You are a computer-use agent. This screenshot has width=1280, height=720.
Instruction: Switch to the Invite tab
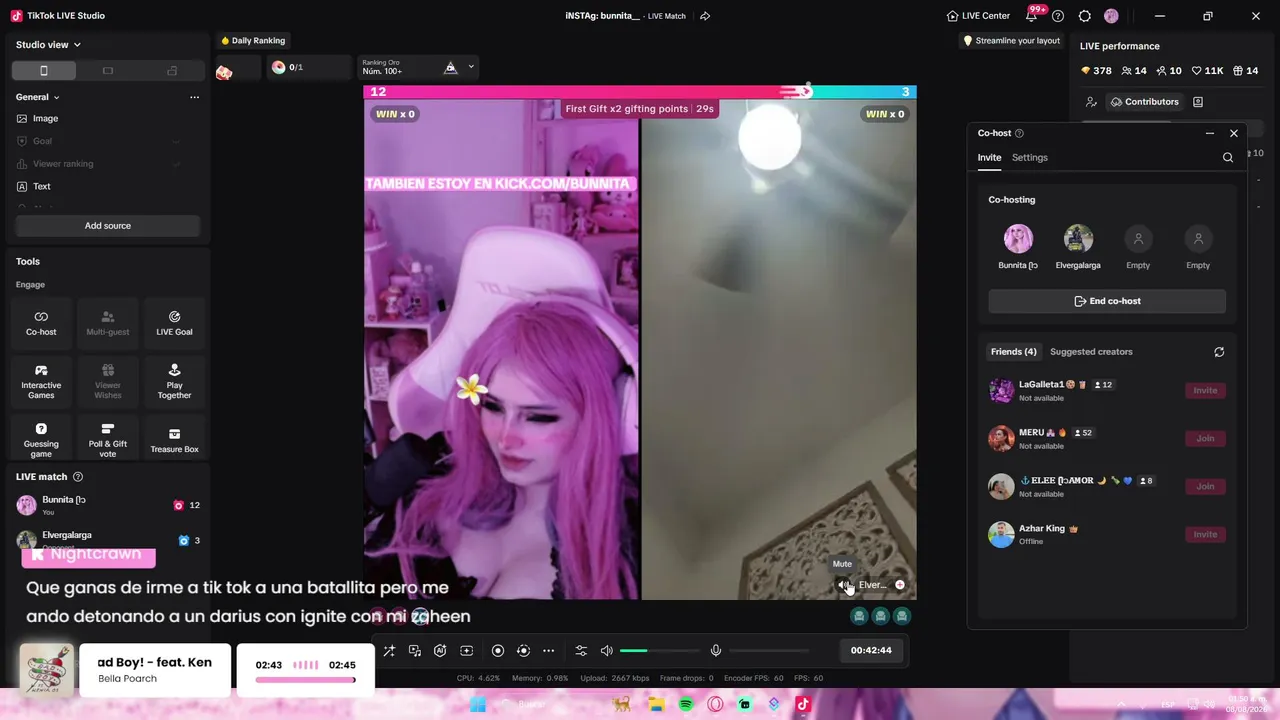pyautogui.click(x=989, y=157)
